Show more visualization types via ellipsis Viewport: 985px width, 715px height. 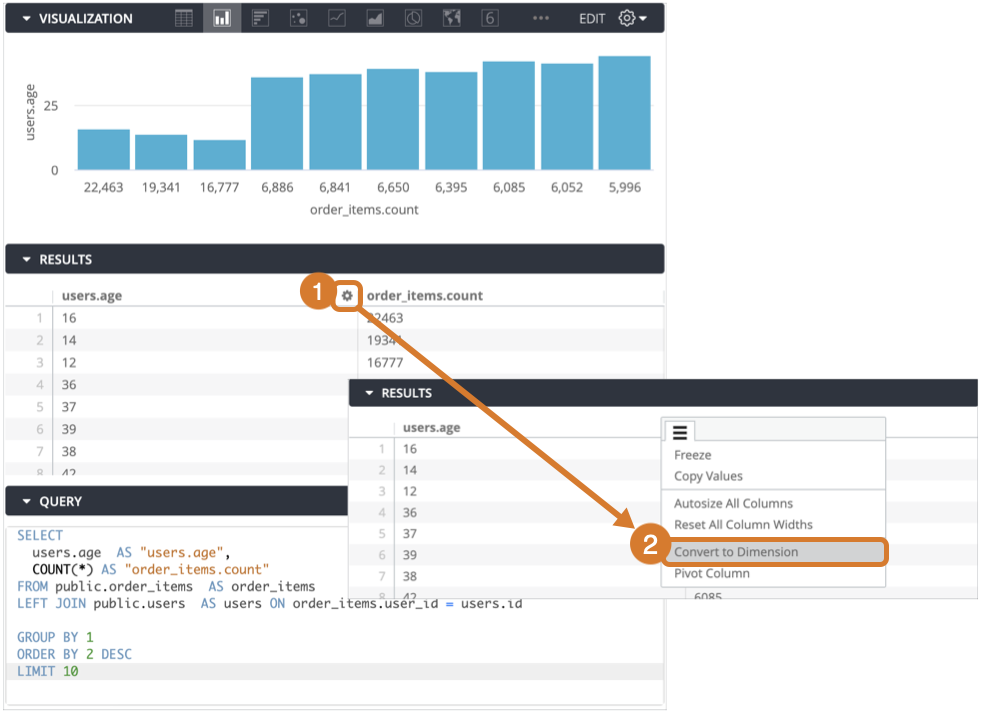[x=541, y=18]
